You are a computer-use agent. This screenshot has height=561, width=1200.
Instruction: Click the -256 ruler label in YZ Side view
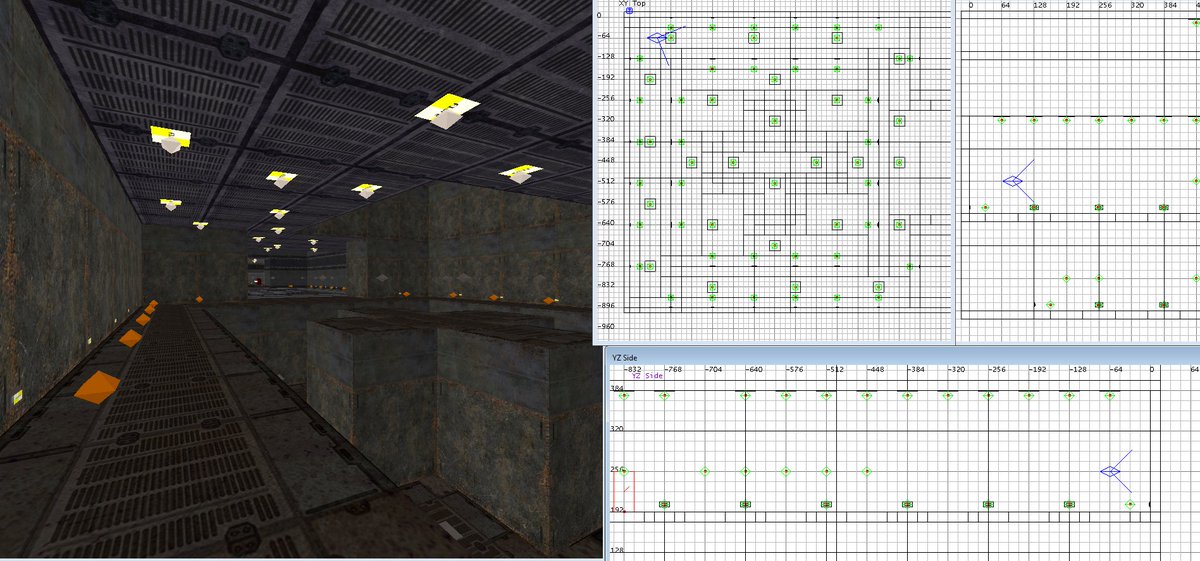pos(999,369)
